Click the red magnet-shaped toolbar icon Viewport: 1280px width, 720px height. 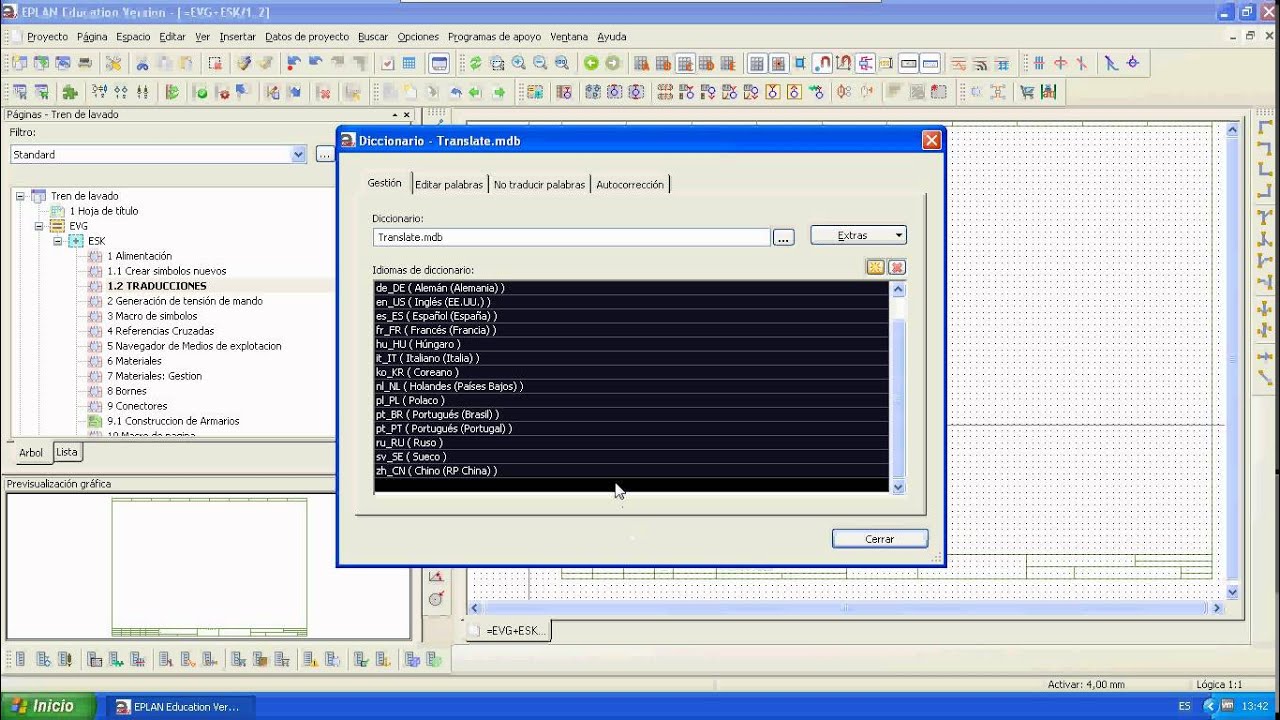pos(822,63)
